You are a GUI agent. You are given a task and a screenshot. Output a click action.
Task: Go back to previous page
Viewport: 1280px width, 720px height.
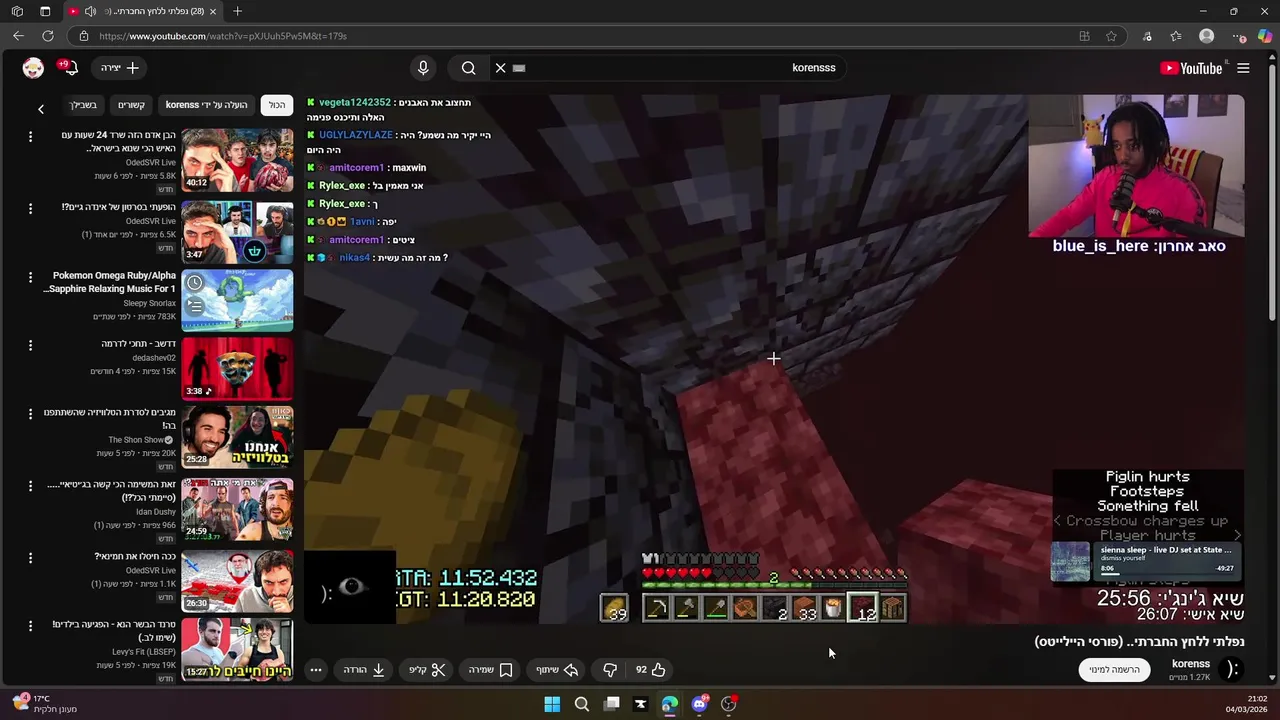click(x=18, y=36)
